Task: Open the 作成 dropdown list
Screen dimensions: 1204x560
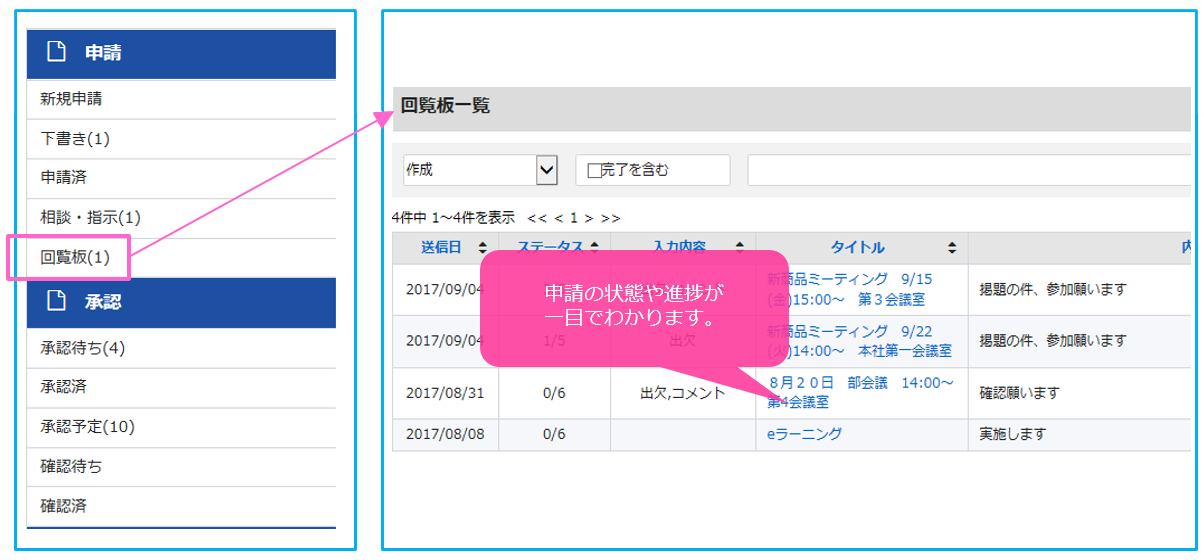Action: click(x=479, y=170)
